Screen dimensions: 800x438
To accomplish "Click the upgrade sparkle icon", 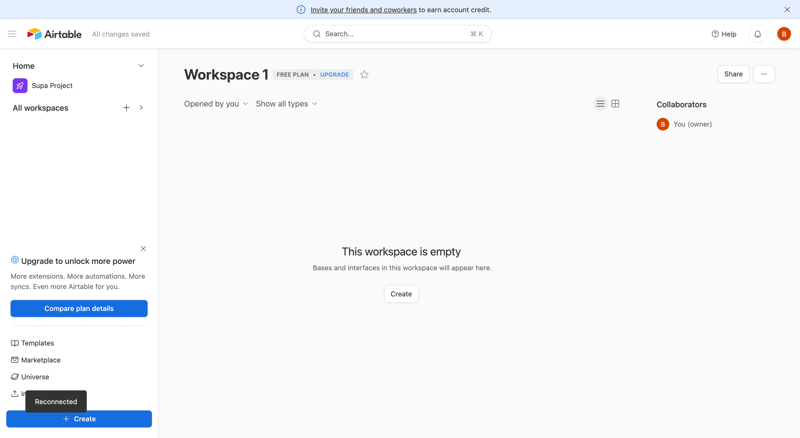I will coord(15,260).
